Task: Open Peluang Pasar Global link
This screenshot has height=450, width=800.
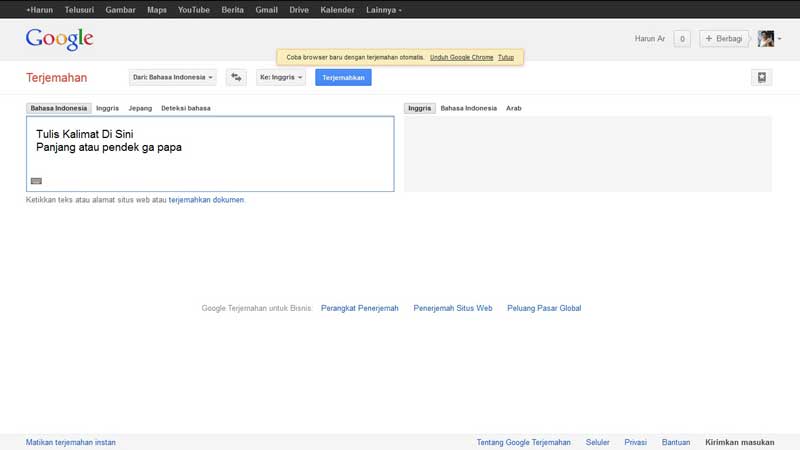Action: coord(544,308)
